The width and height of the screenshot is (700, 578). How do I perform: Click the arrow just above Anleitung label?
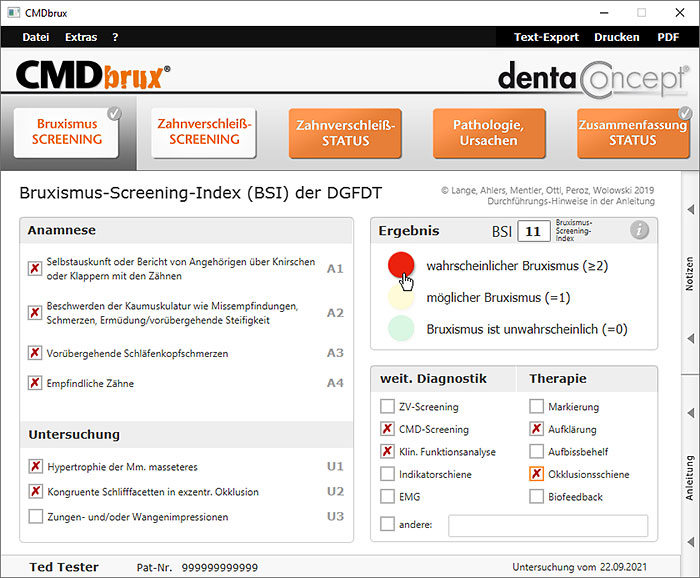click(x=691, y=413)
